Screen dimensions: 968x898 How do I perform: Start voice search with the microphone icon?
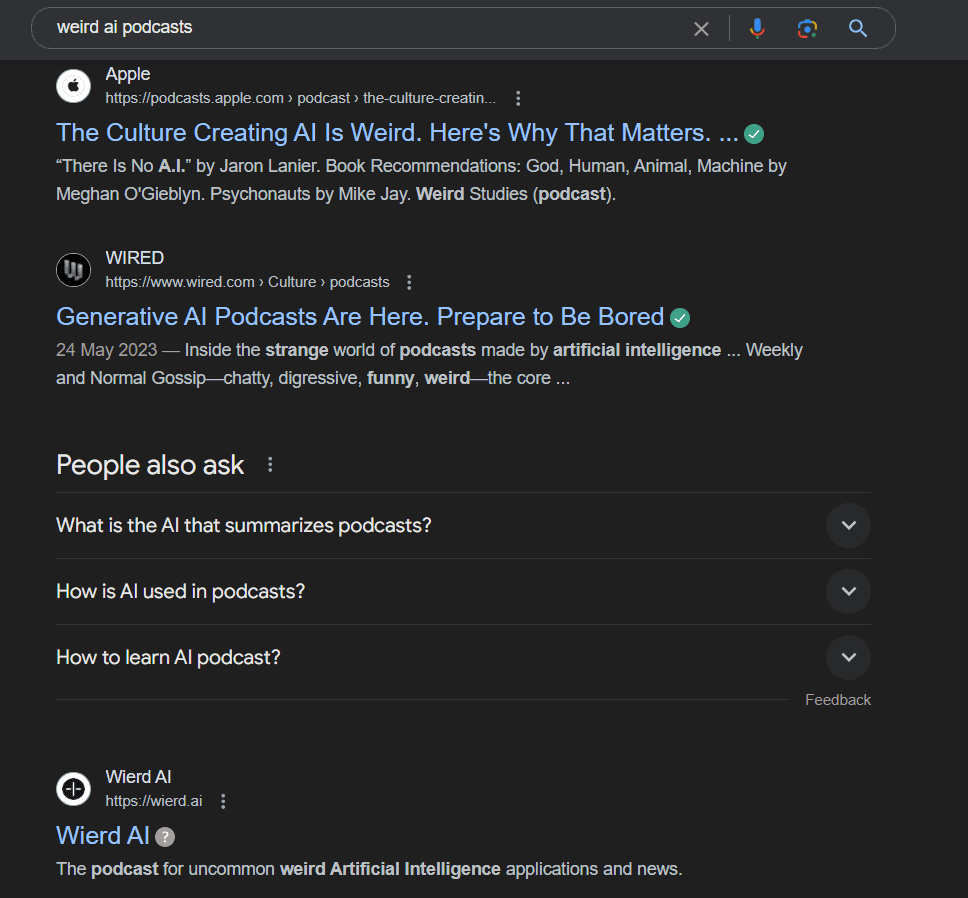(757, 28)
